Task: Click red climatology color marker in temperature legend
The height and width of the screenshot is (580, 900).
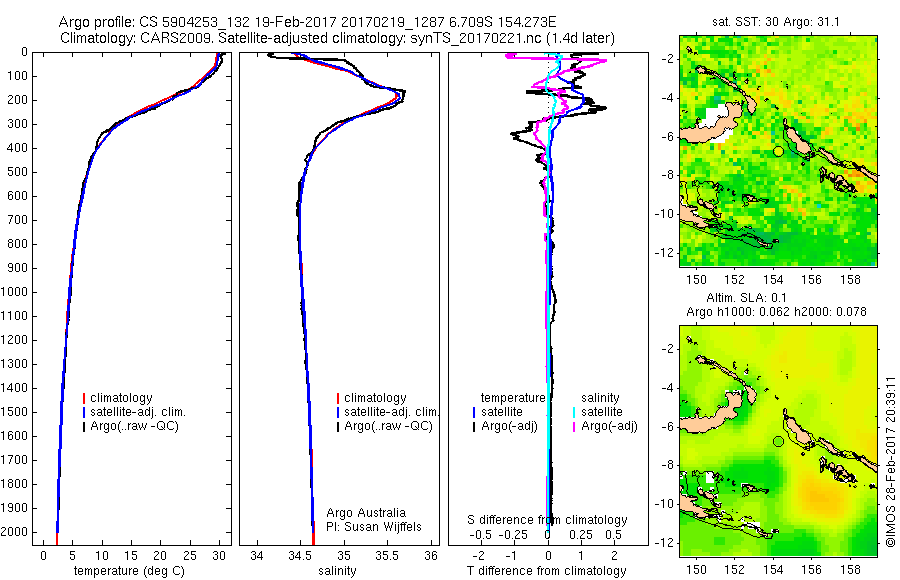Action: (84, 398)
